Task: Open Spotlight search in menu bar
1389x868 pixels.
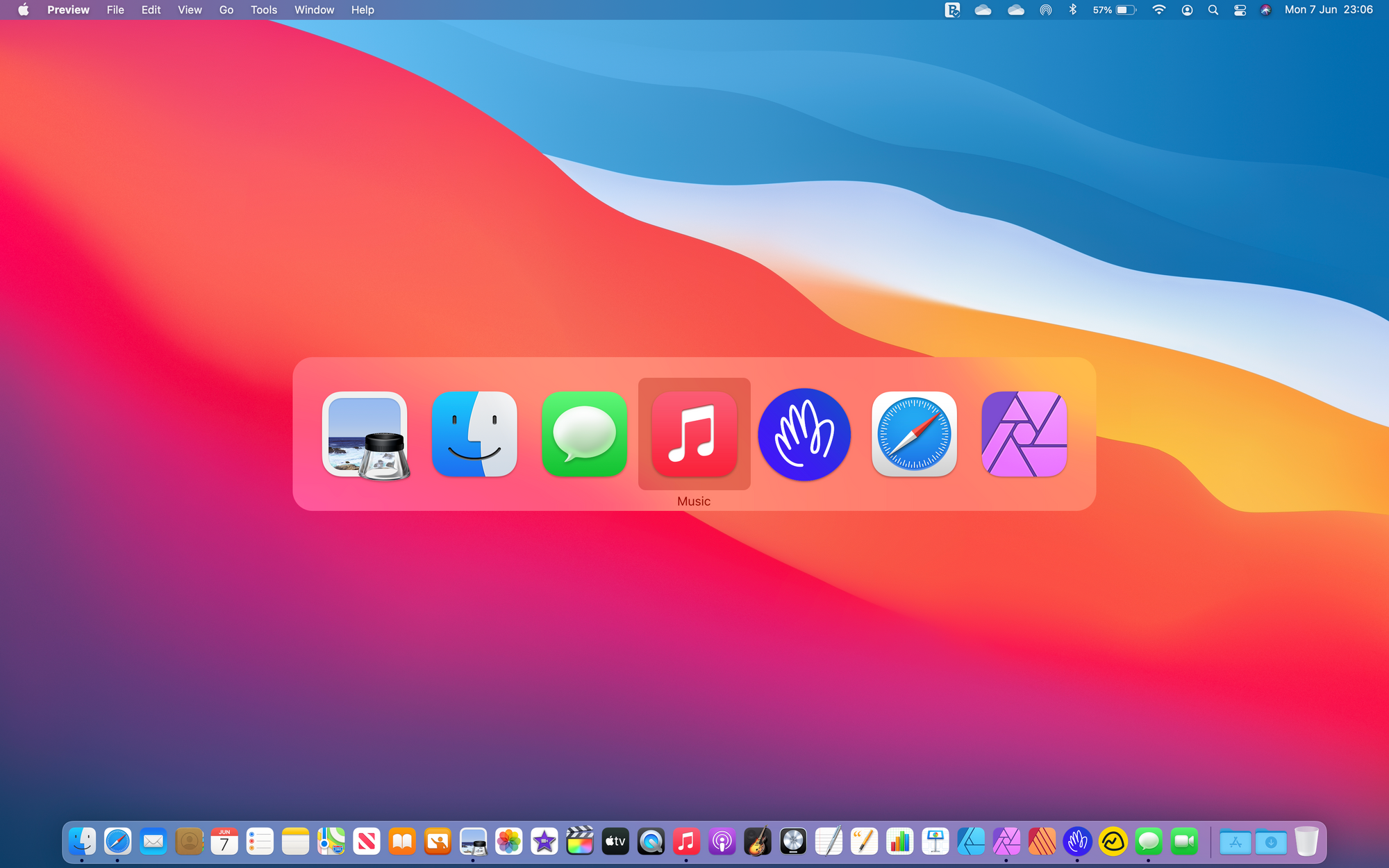Action: 1213,10
